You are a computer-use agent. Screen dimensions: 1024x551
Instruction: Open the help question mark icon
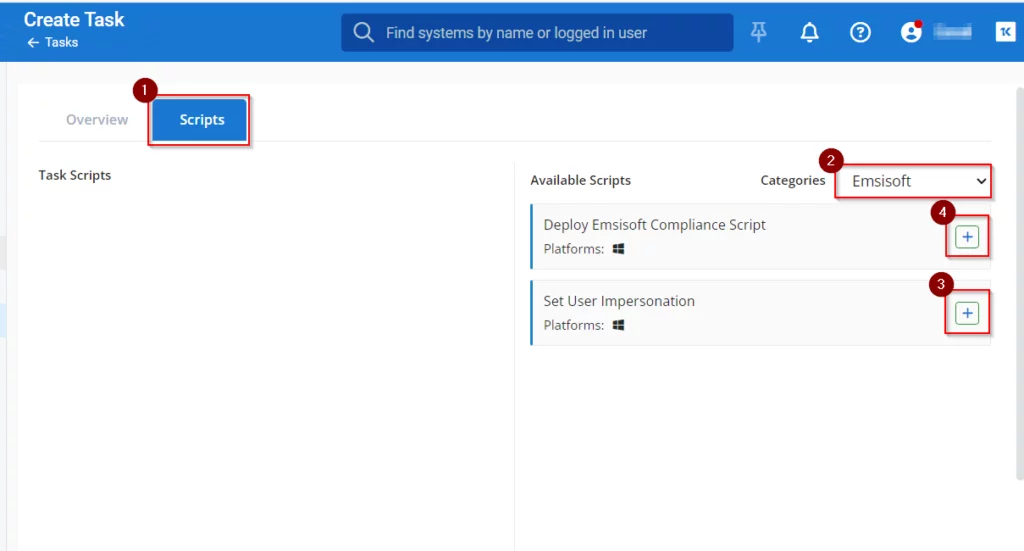pos(860,33)
